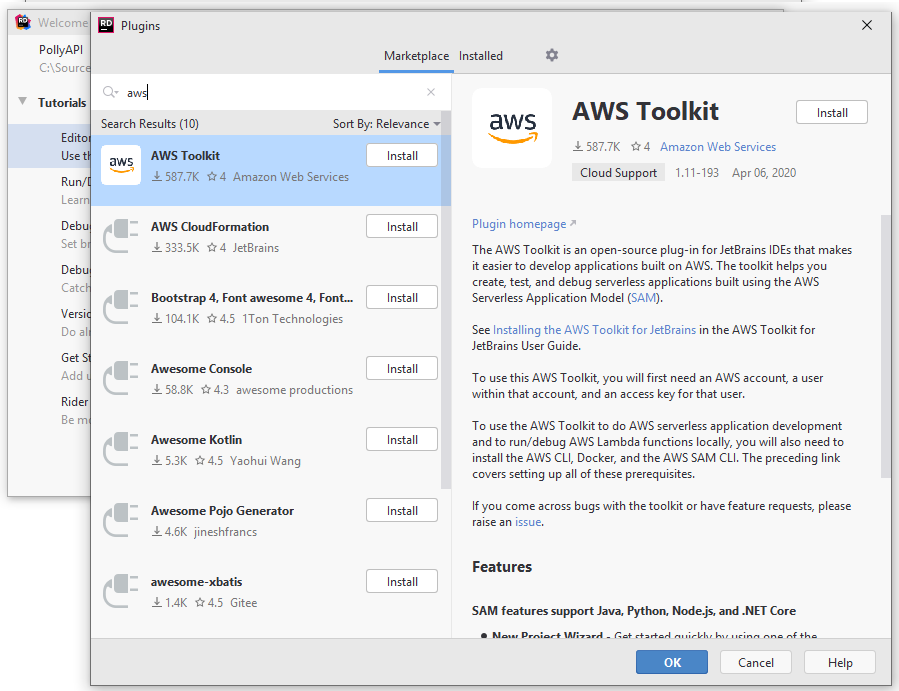Open the plugins settings gear icon
The image size is (899, 691).
(x=552, y=55)
